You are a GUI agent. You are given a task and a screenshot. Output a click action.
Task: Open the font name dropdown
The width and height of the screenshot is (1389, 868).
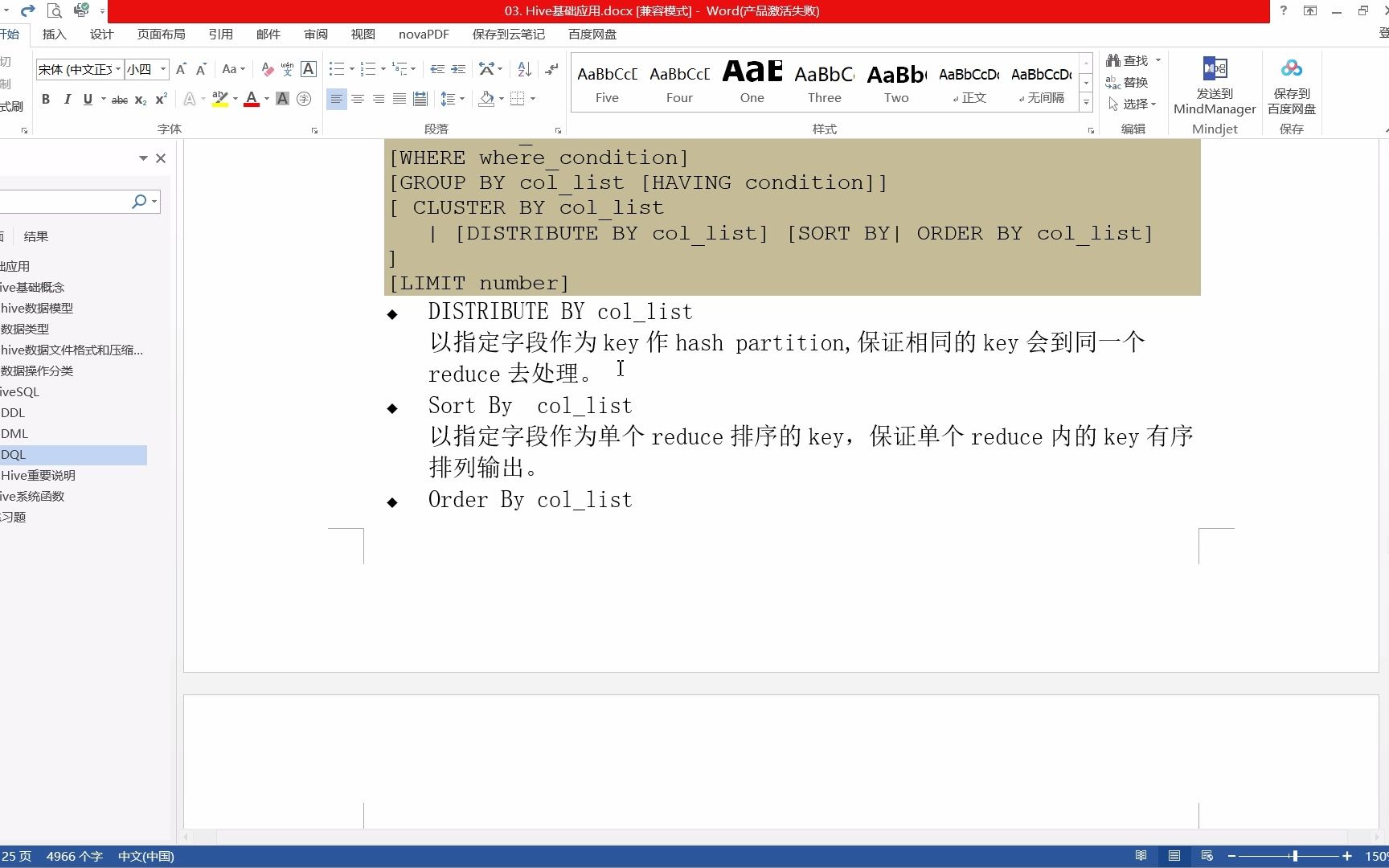117,69
